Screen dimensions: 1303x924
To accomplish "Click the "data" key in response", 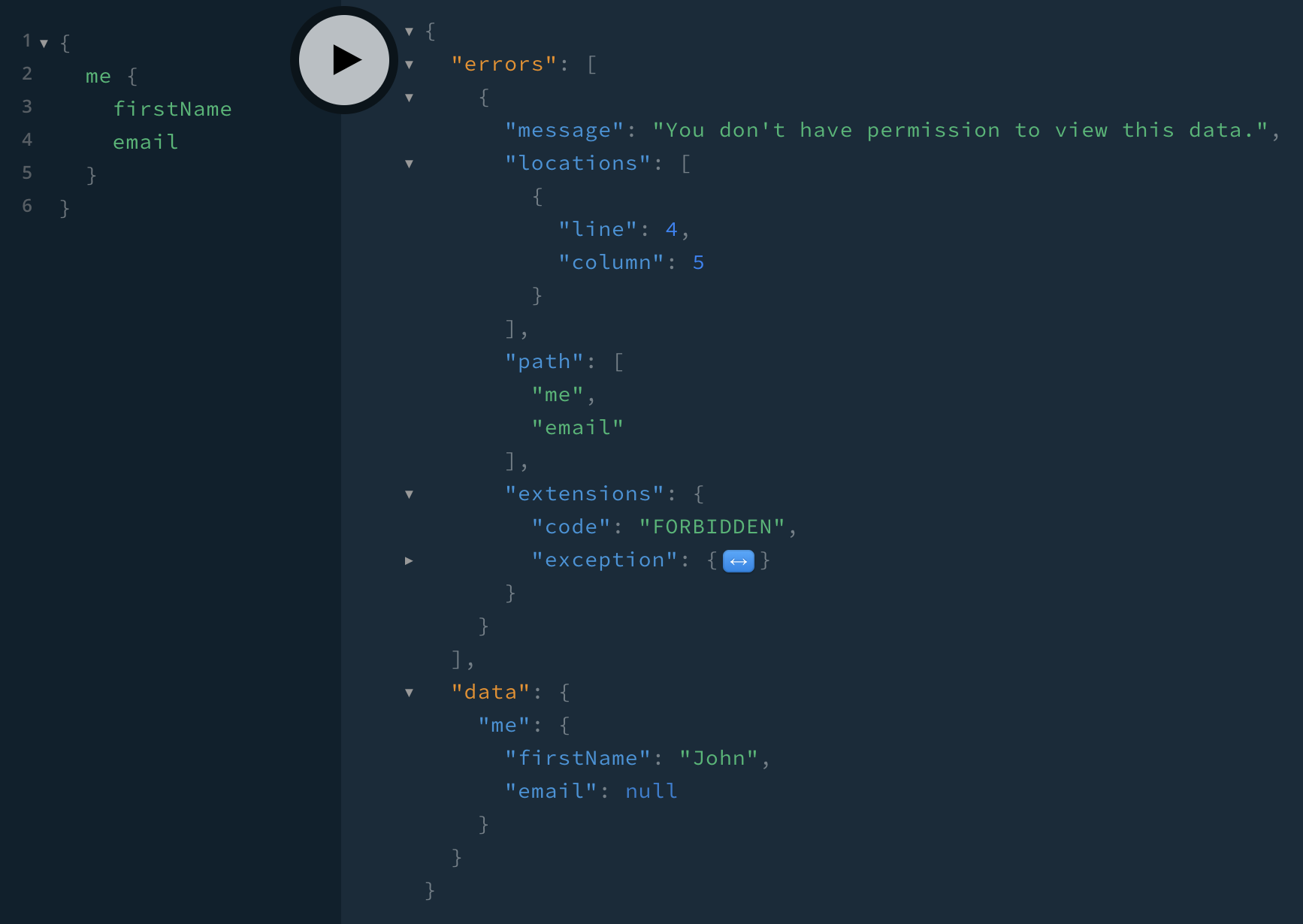I will [x=491, y=693].
